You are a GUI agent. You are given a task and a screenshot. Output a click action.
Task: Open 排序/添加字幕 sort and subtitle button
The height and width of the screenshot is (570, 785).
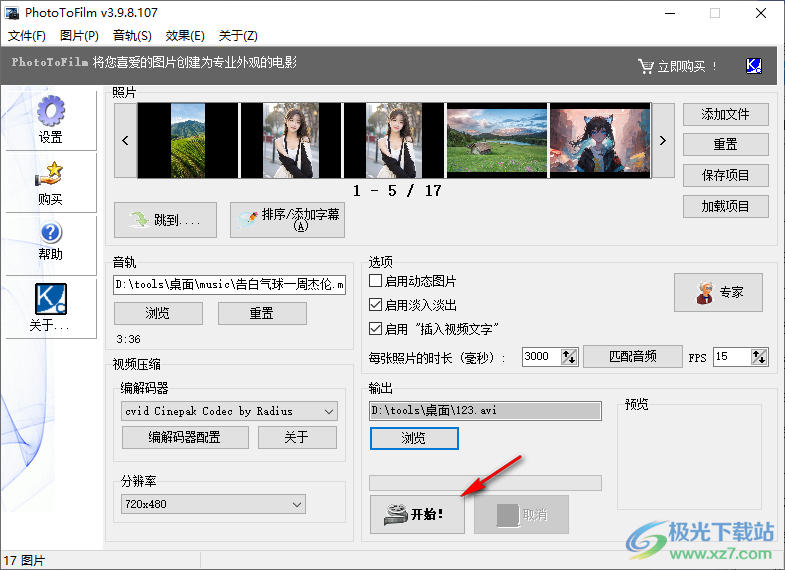tap(287, 220)
